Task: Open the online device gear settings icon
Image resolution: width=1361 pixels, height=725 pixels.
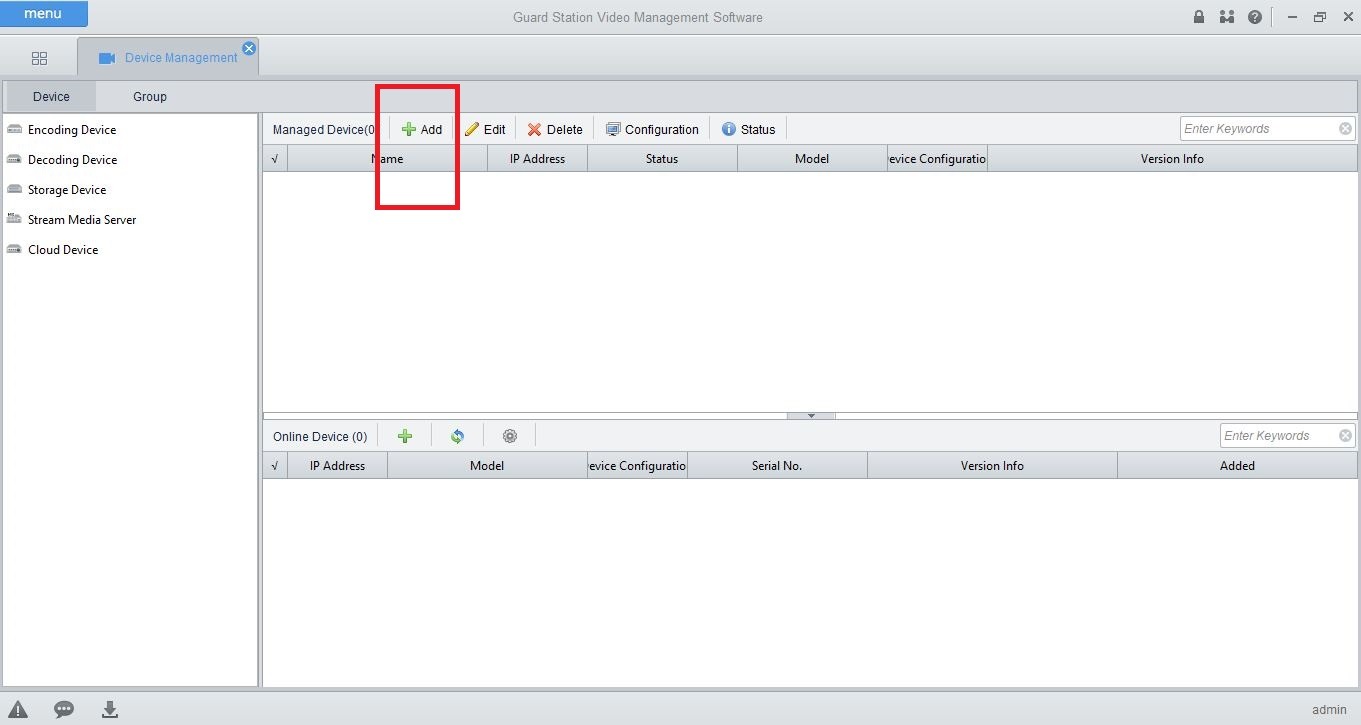Action: [510, 436]
